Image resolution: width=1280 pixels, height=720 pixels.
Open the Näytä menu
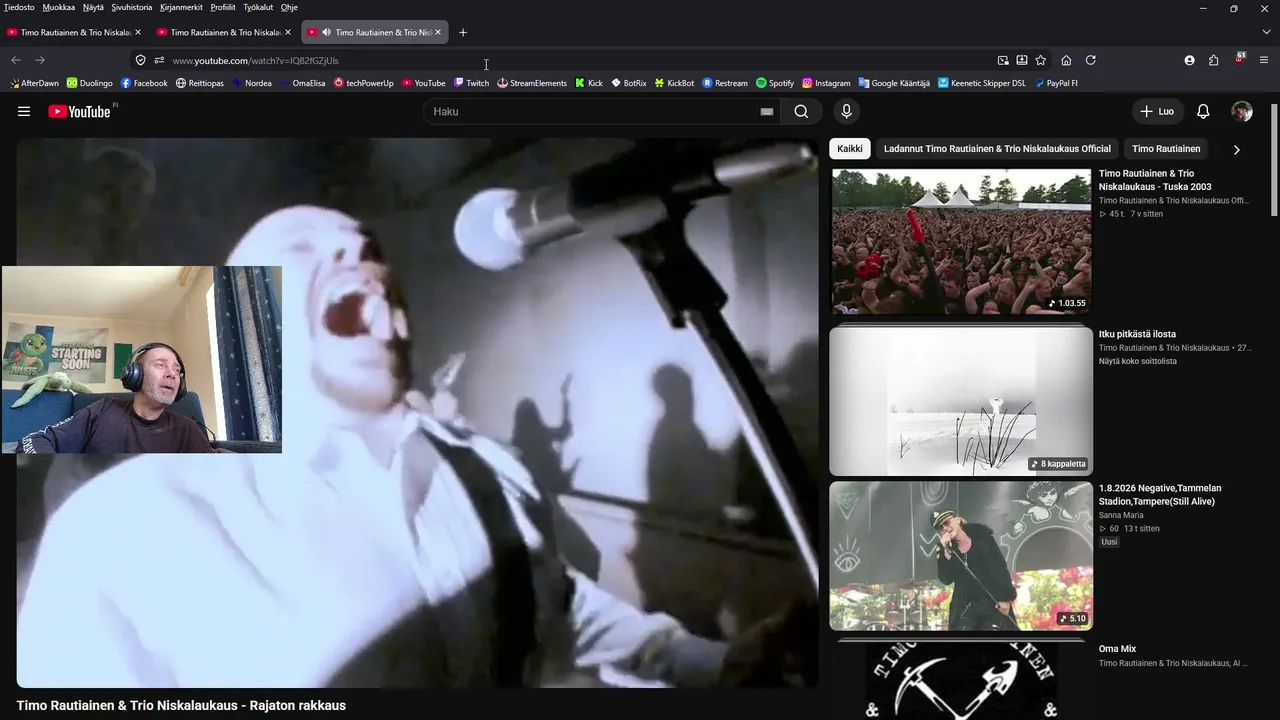pos(93,7)
